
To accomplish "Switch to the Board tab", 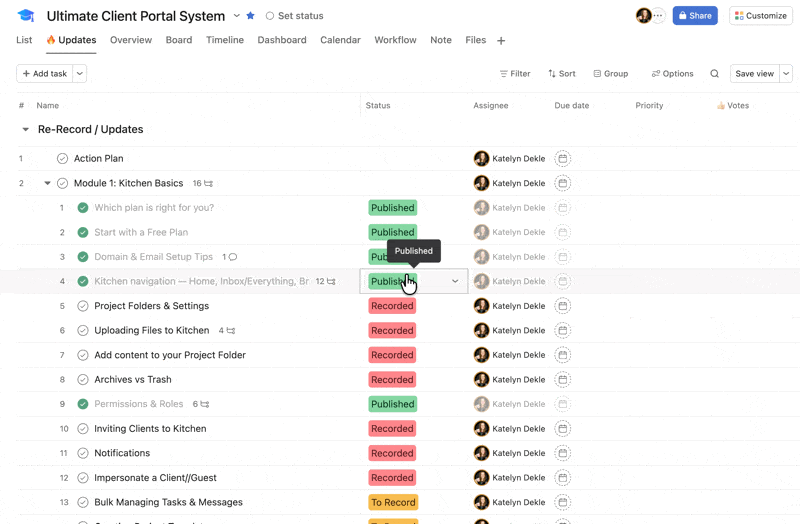I will [179, 40].
